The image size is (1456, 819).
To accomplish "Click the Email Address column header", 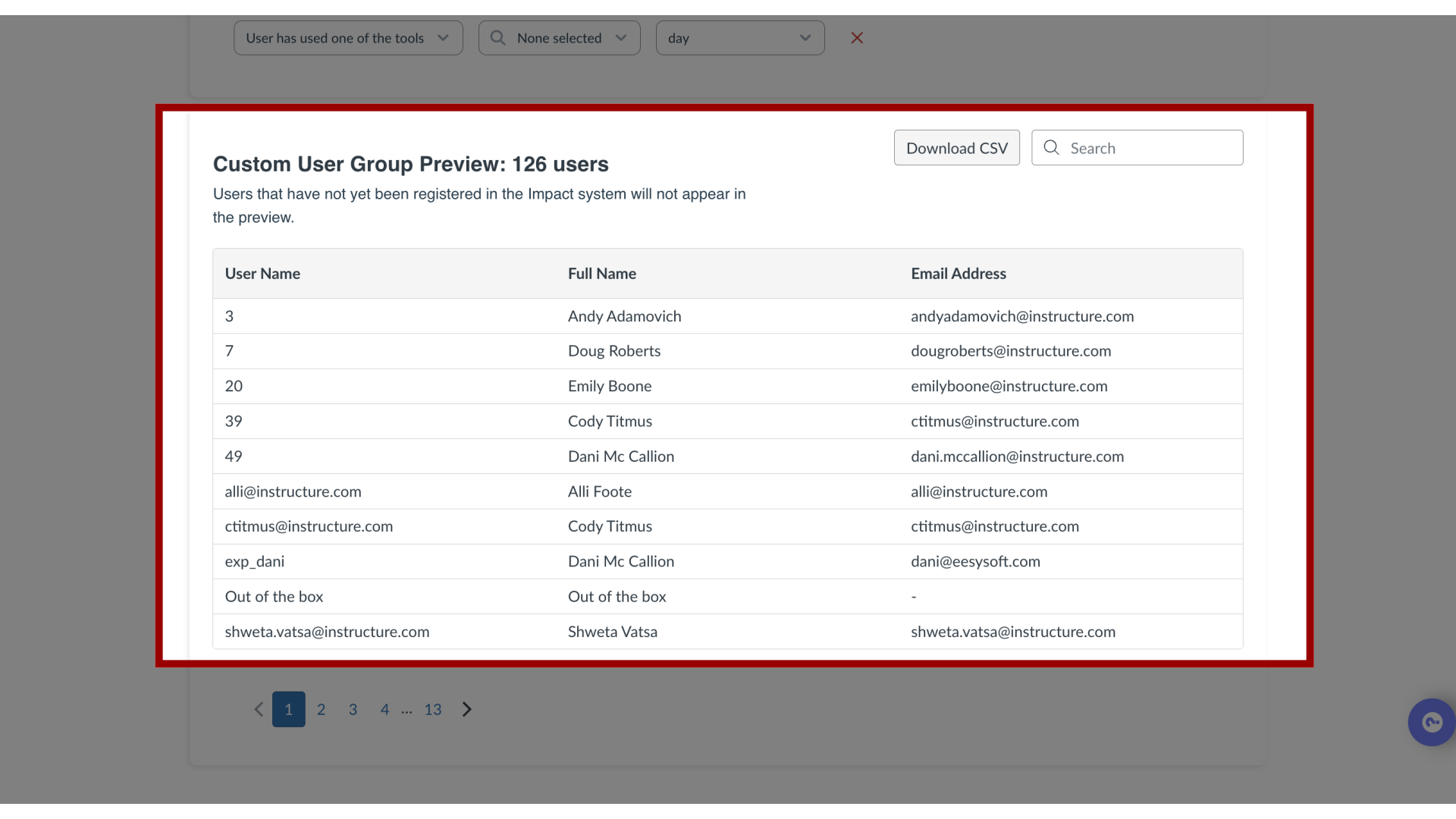I will click(x=959, y=274).
